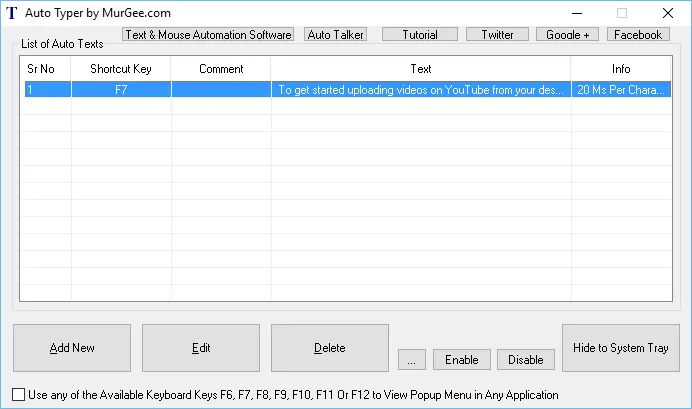Click Hide to System Tray button
692x409 pixels.
pyautogui.click(x=620, y=348)
